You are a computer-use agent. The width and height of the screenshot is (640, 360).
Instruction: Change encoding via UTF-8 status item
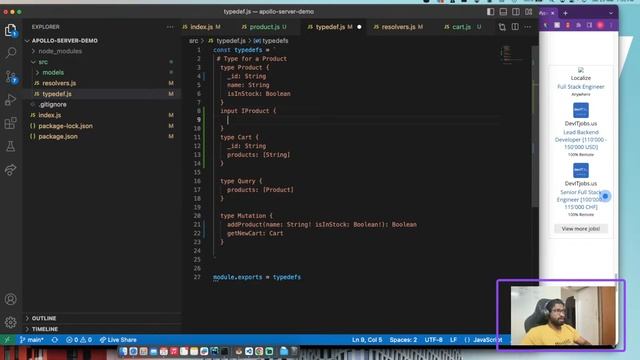[433, 340]
